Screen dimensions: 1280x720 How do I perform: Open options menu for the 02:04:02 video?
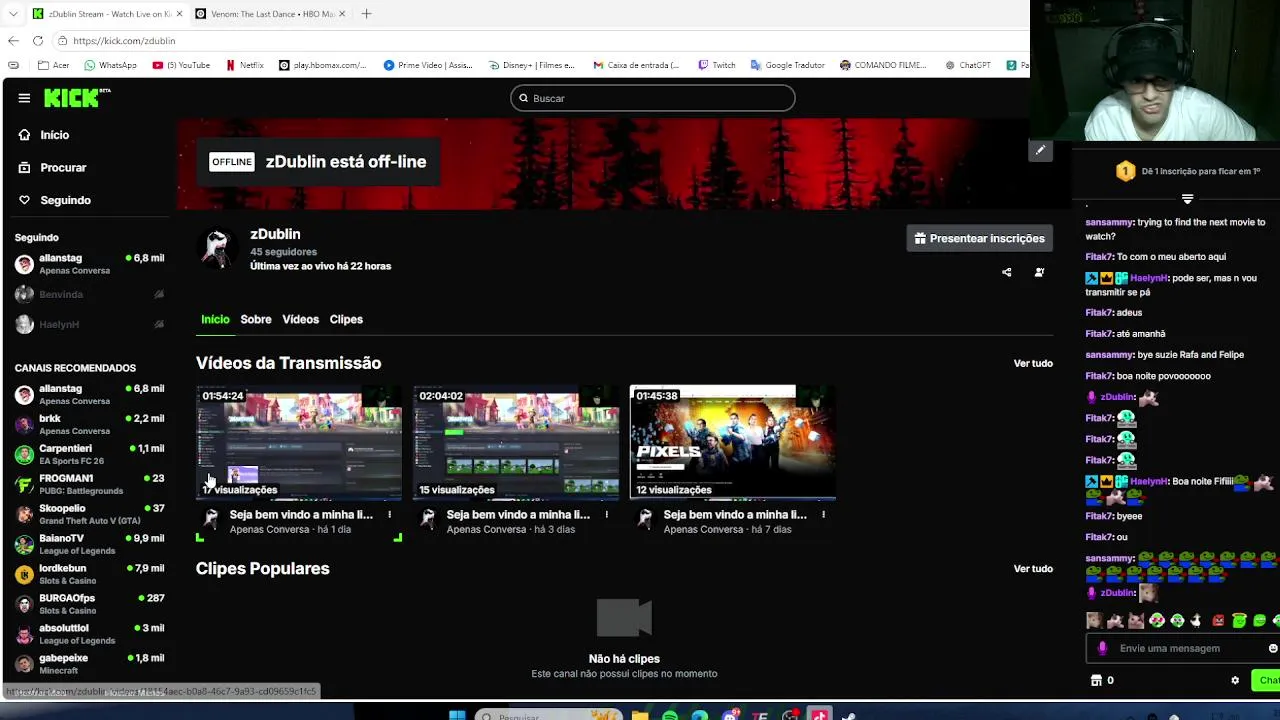(x=606, y=515)
